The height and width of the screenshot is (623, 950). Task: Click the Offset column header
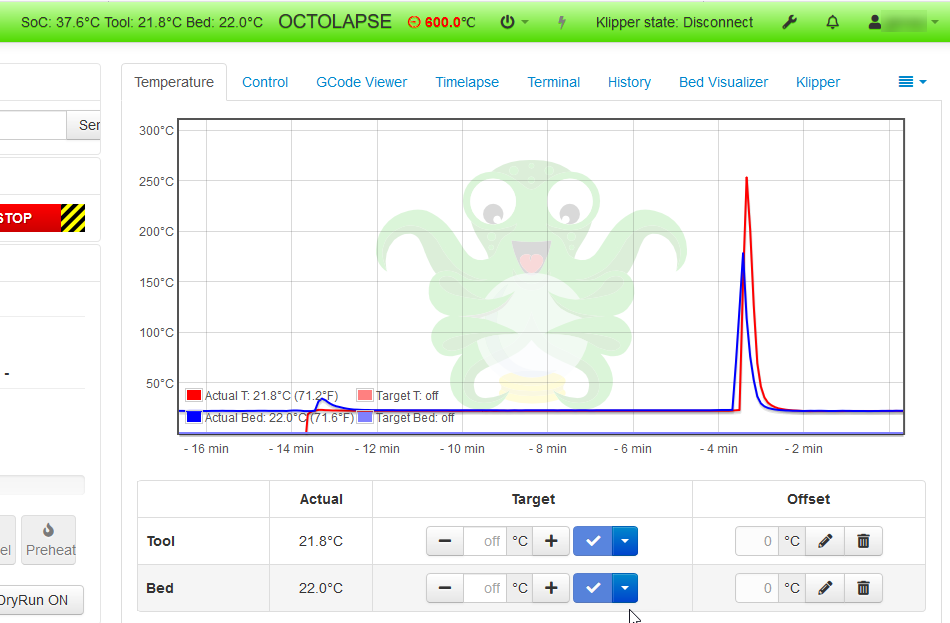[808, 499]
